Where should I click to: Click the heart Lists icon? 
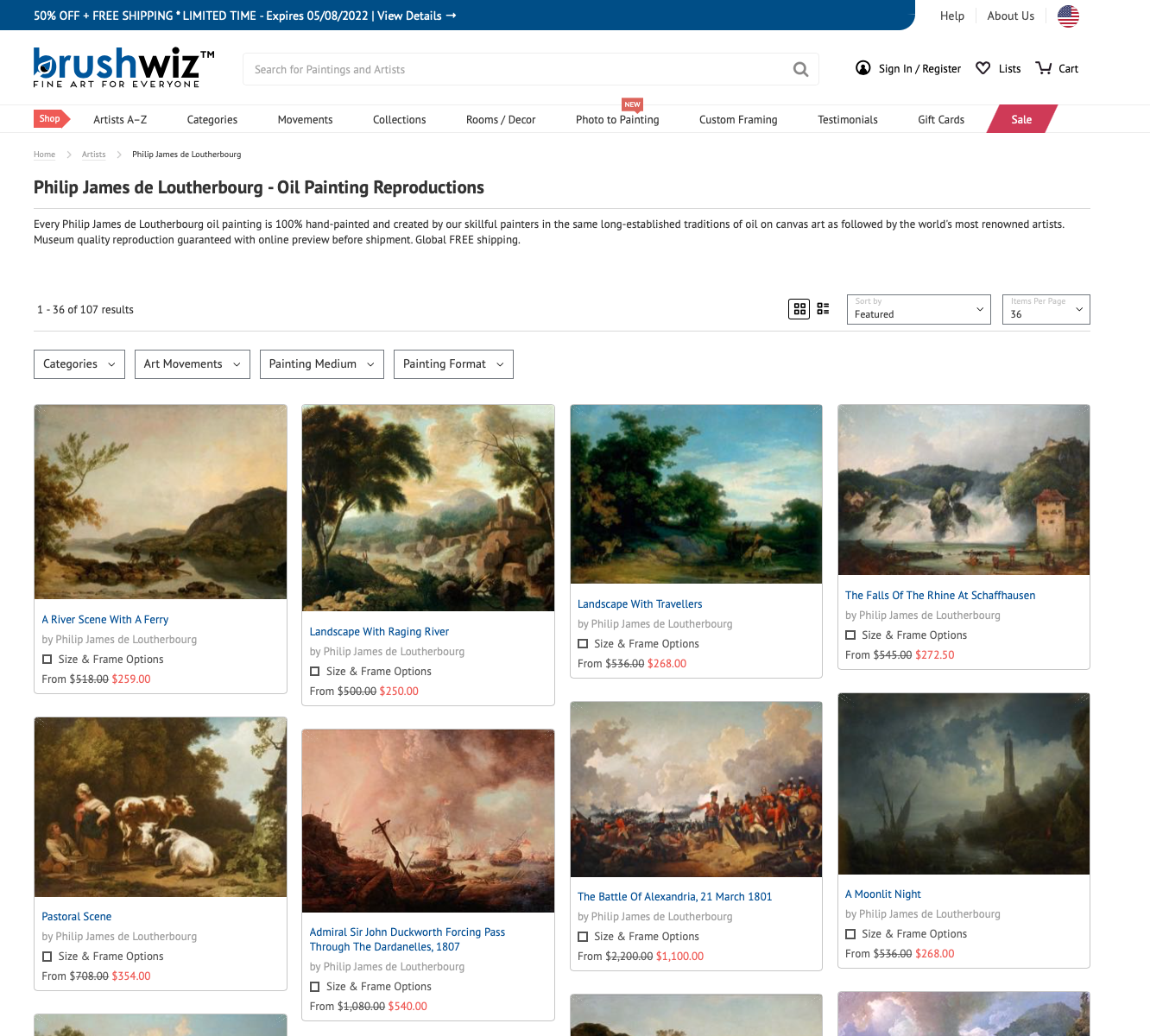(983, 68)
